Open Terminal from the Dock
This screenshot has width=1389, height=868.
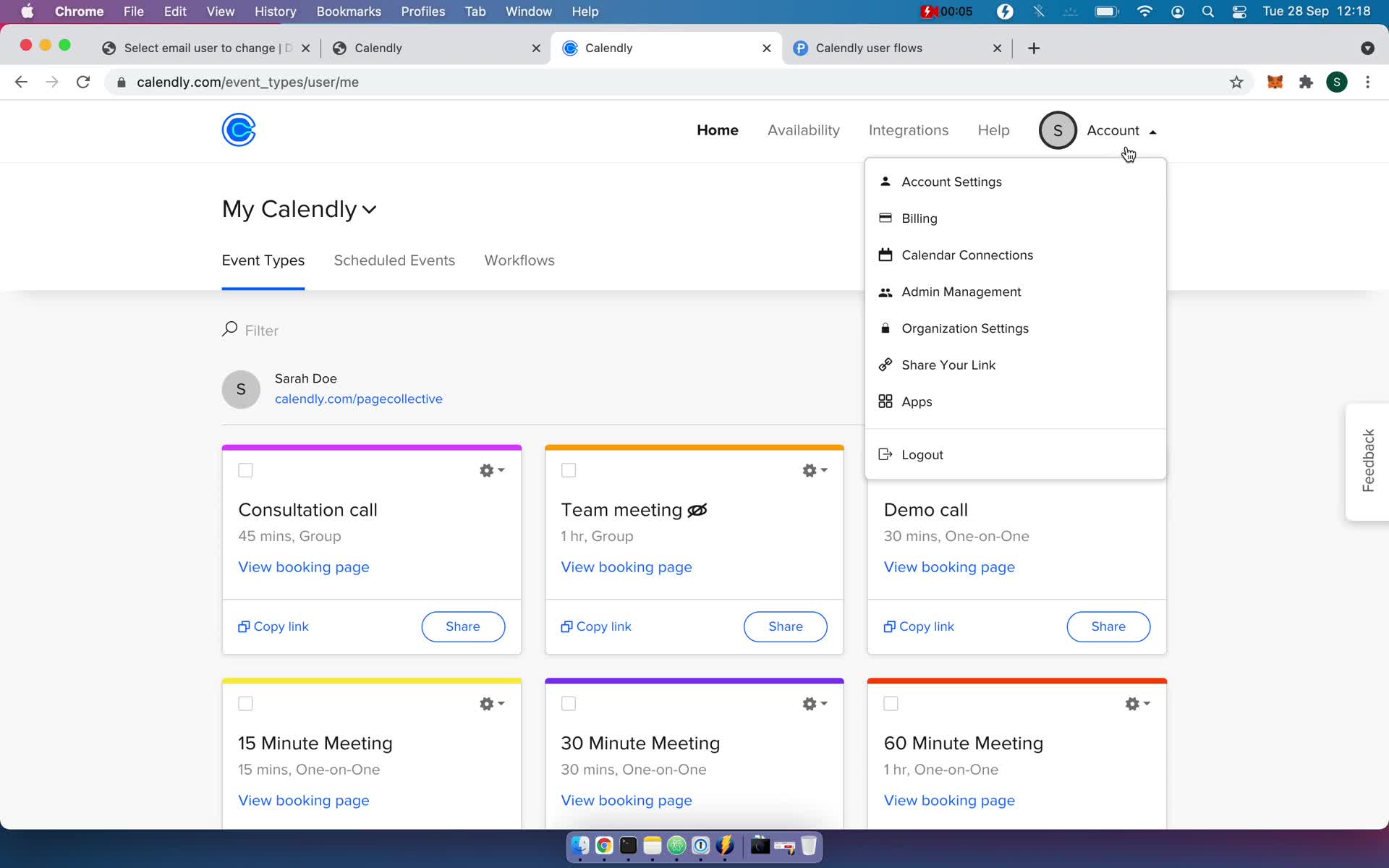point(628,845)
